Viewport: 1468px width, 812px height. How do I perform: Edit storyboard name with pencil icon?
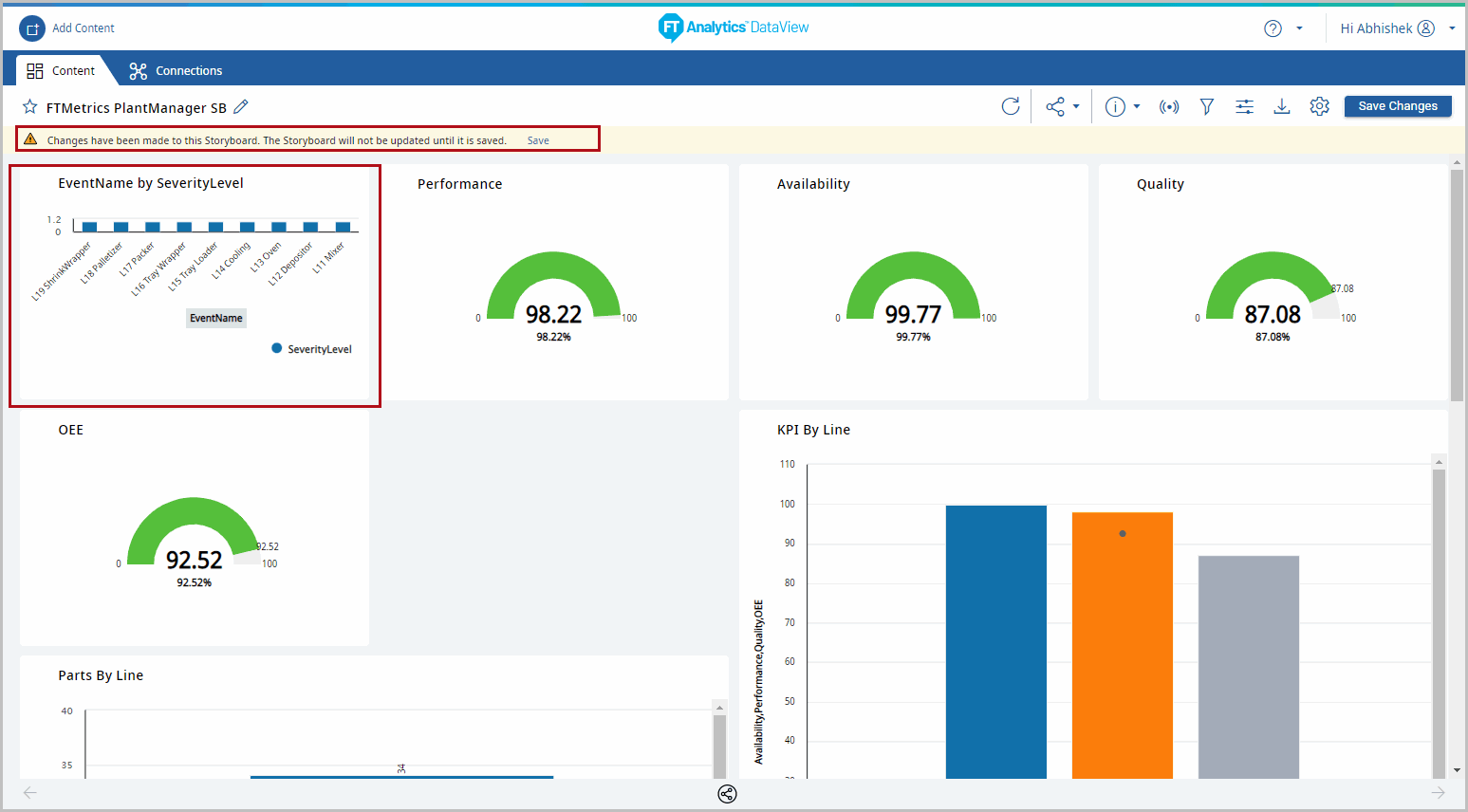pos(241,106)
